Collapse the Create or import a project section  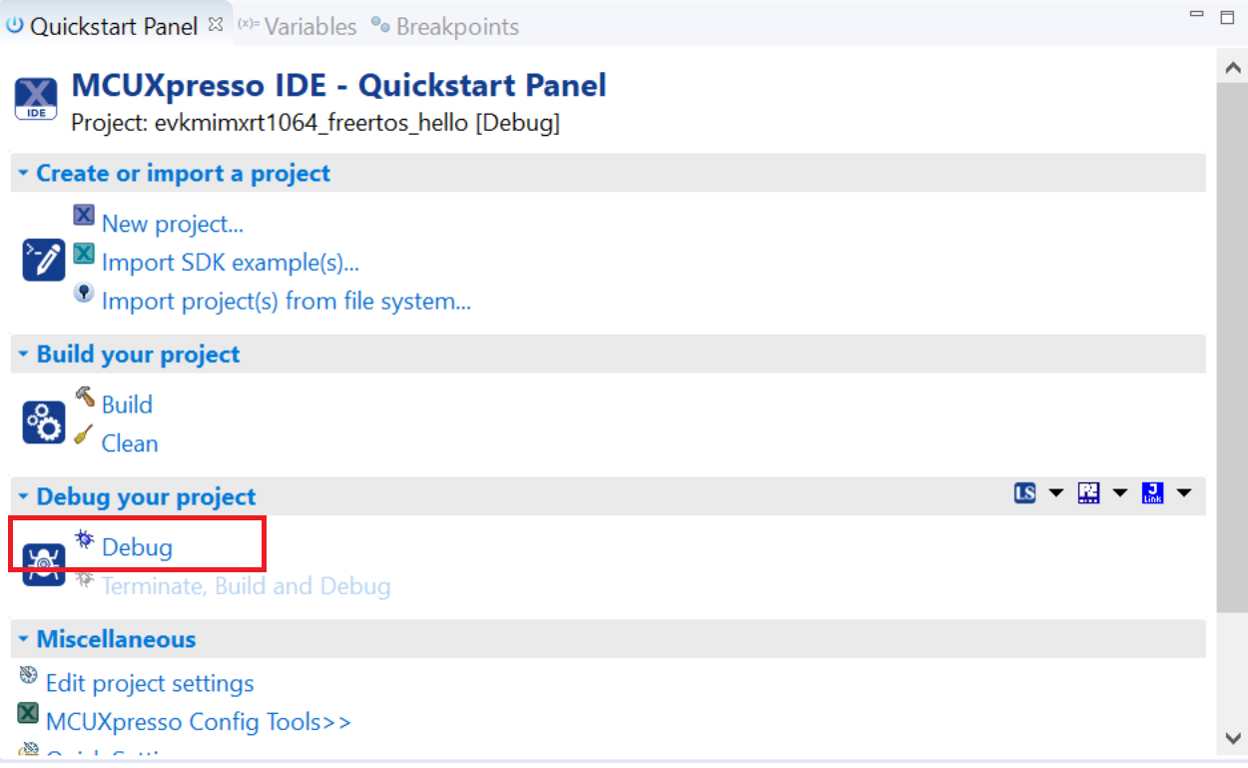pos(23,173)
